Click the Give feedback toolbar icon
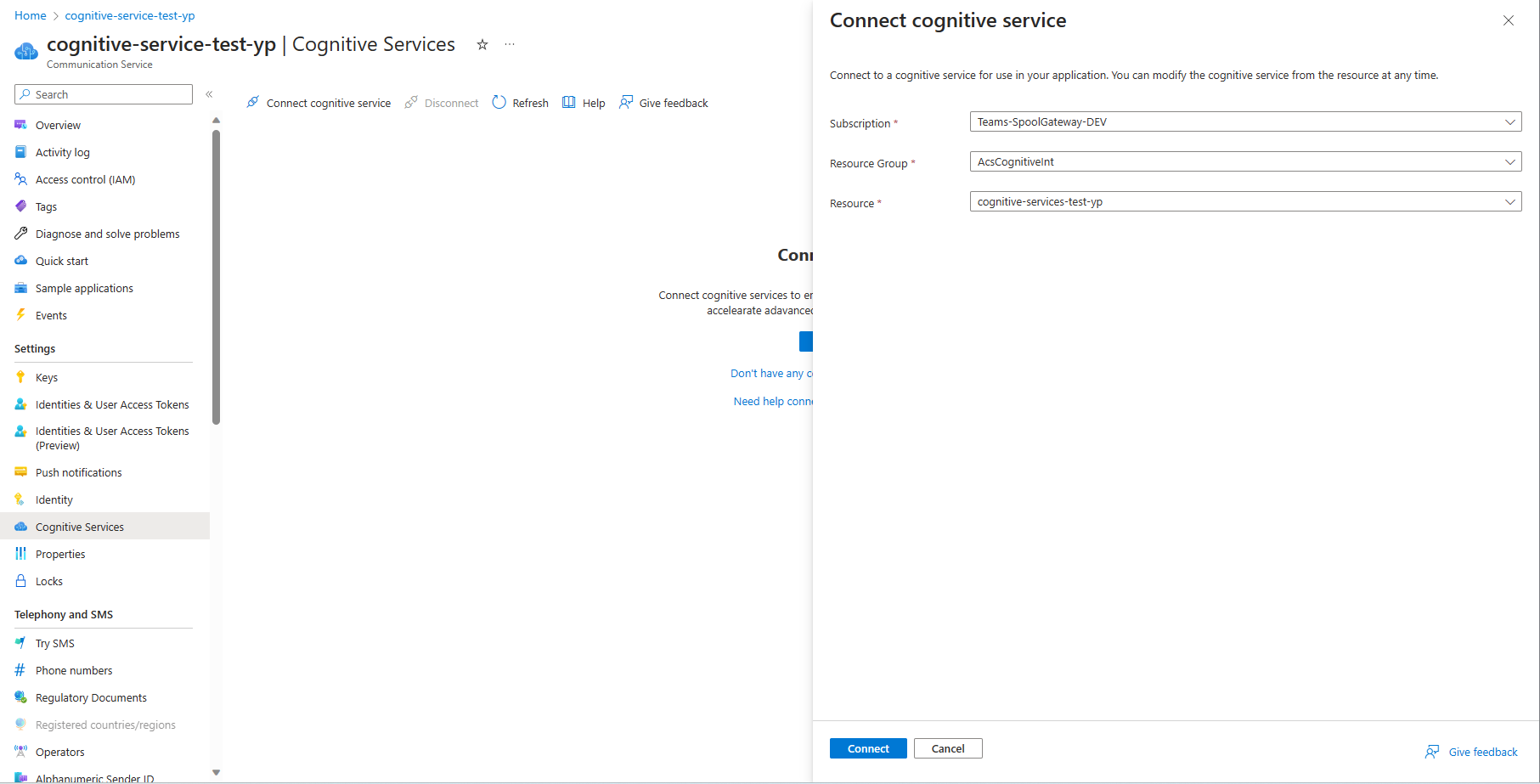Screen dimensions: 1540x784 (626, 103)
